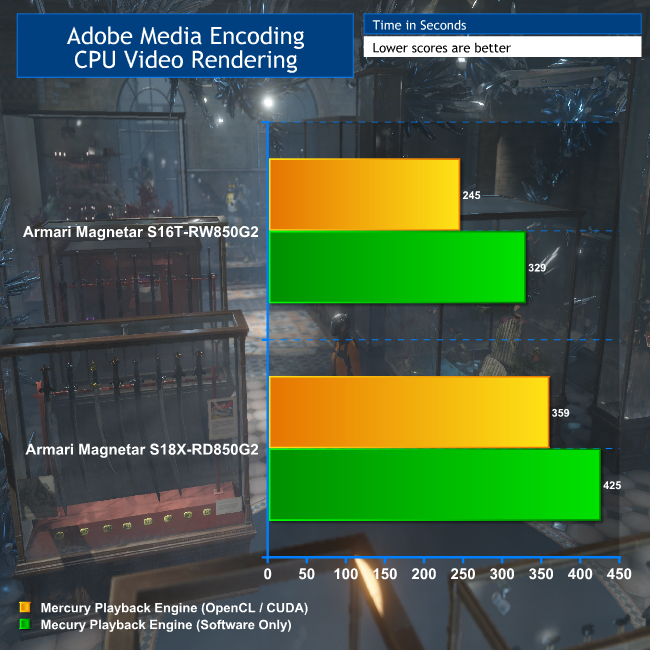Viewport: 650px width, 650px height.
Task: Click legend text 'Mercury Playback Engine (OpenCL / CUDA)'
Action: pyautogui.click(x=174, y=608)
